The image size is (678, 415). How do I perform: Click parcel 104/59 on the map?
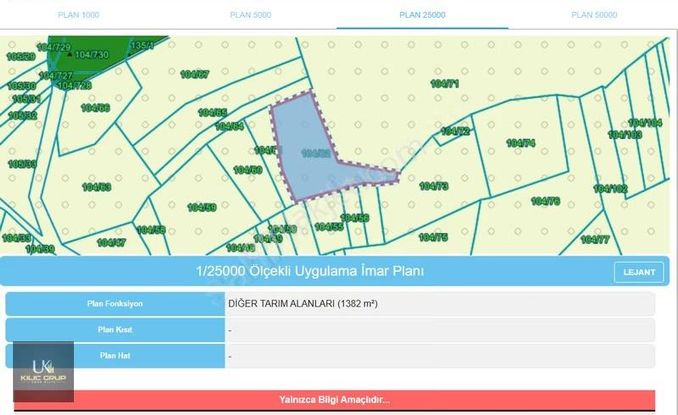(x=201, y=207)
